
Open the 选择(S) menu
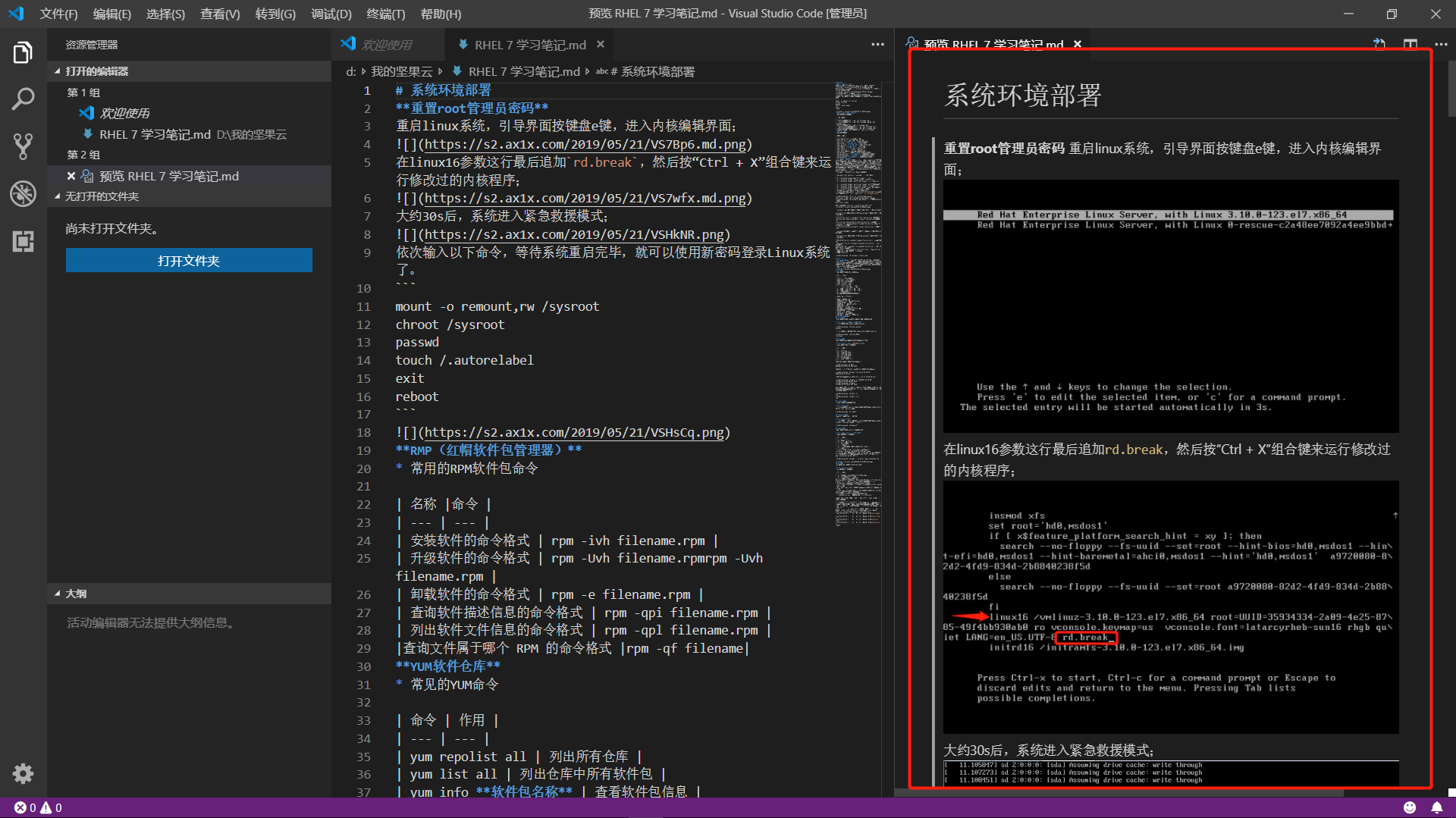pos(165,14)
